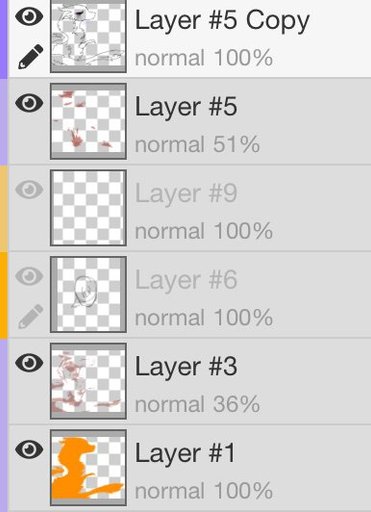Select the Layer #6 sketch thumbnail

point(88,295)
